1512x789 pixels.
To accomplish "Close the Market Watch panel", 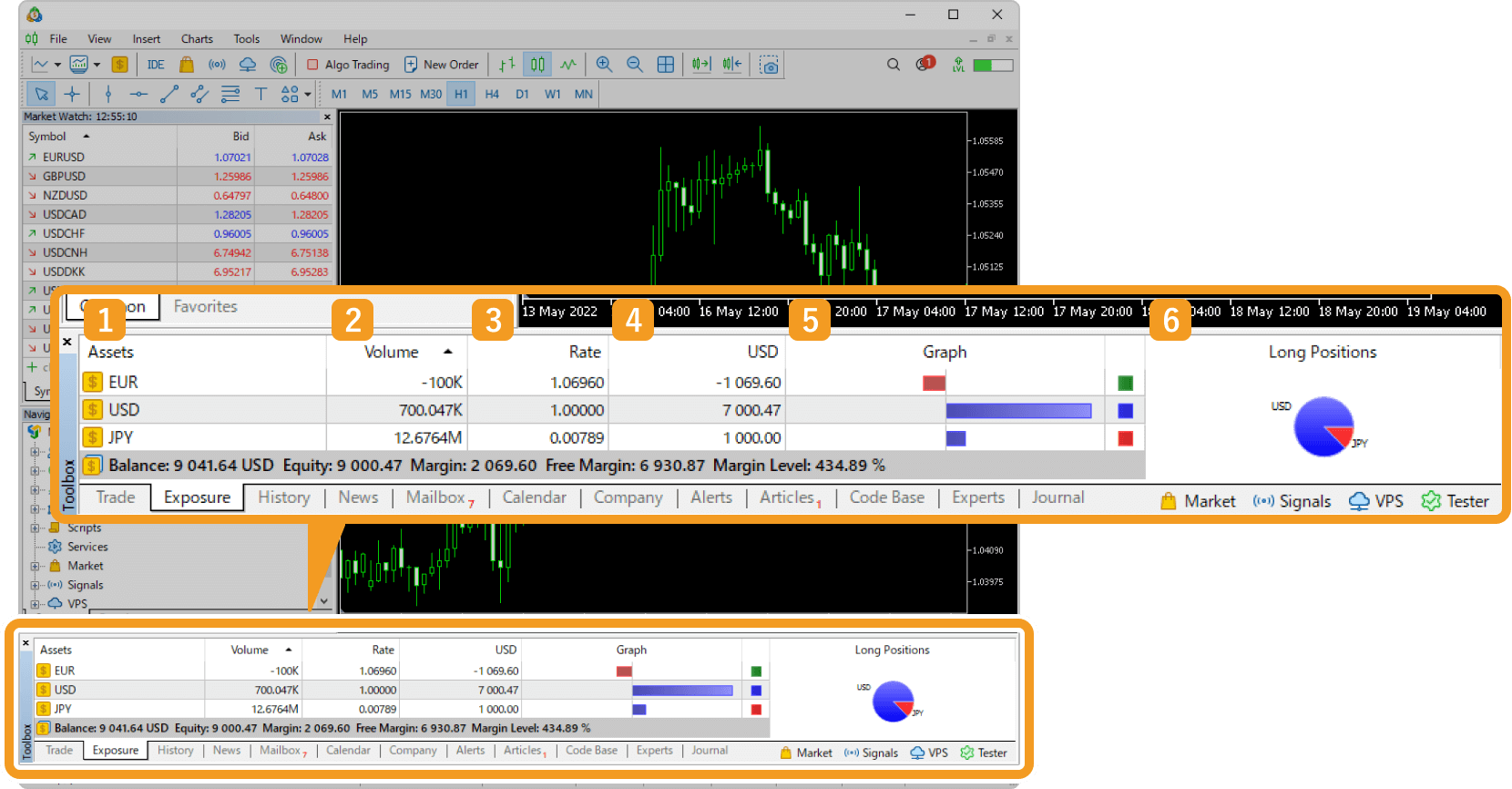I will tap(327, 117).
